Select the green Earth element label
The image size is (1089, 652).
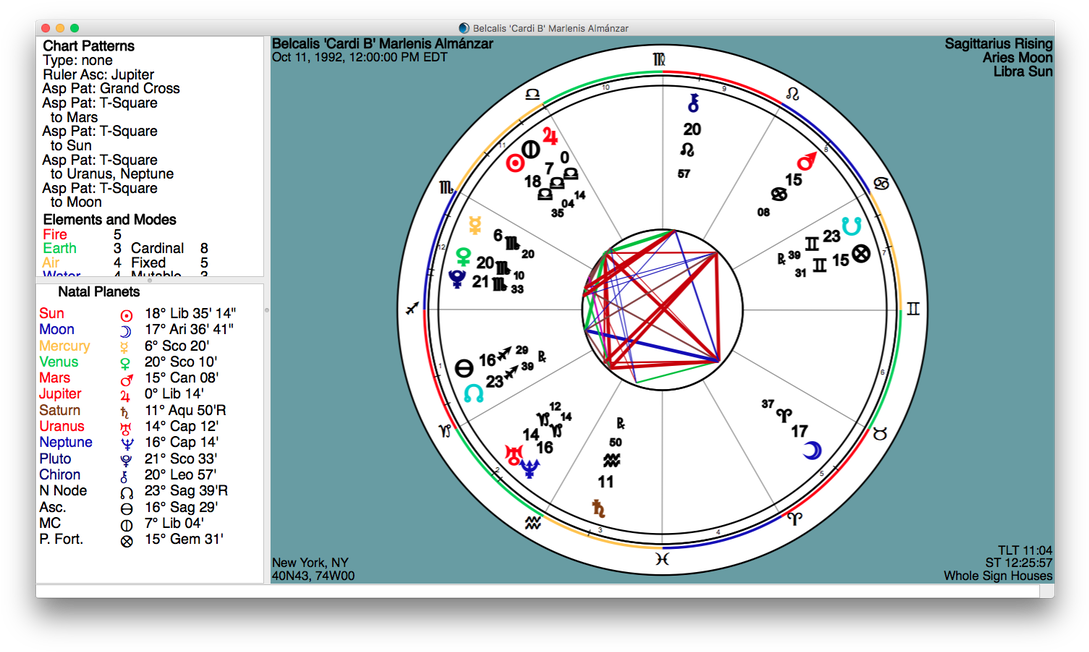click(x=60, y=249)
